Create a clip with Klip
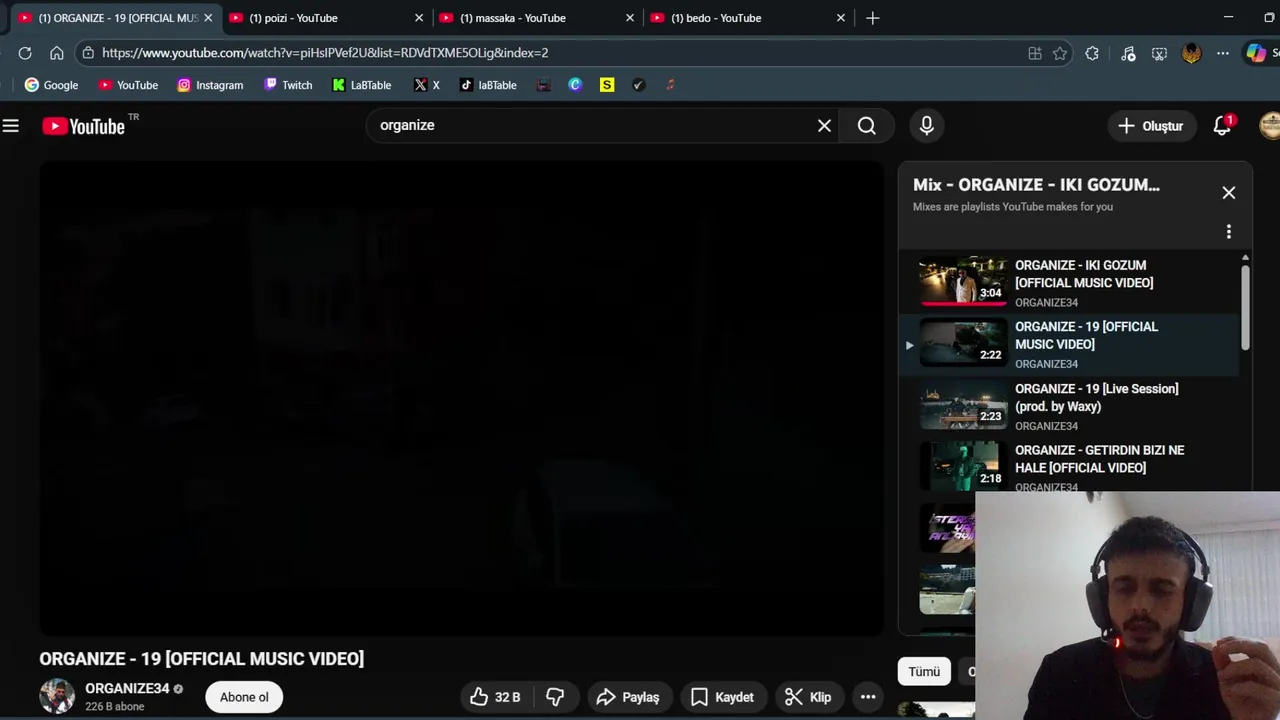Image resolution: width=1280 pixels, height=720 pixels. pyautogui.click(x=808, y=697)
